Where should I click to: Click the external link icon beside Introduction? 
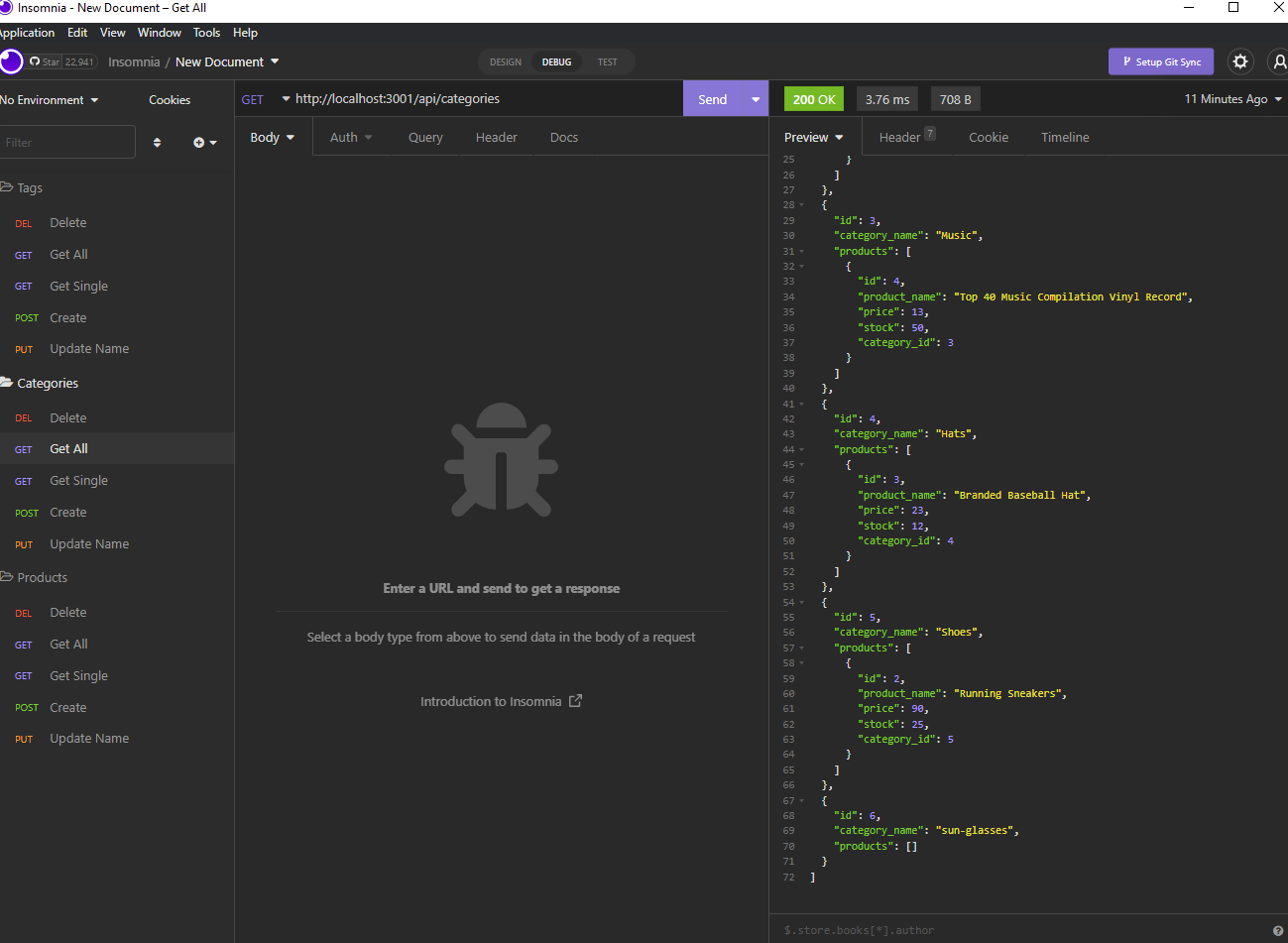[575, 701]
